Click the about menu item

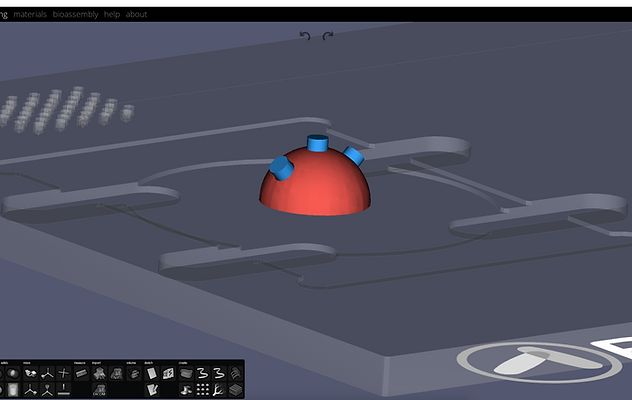[137, 14]
